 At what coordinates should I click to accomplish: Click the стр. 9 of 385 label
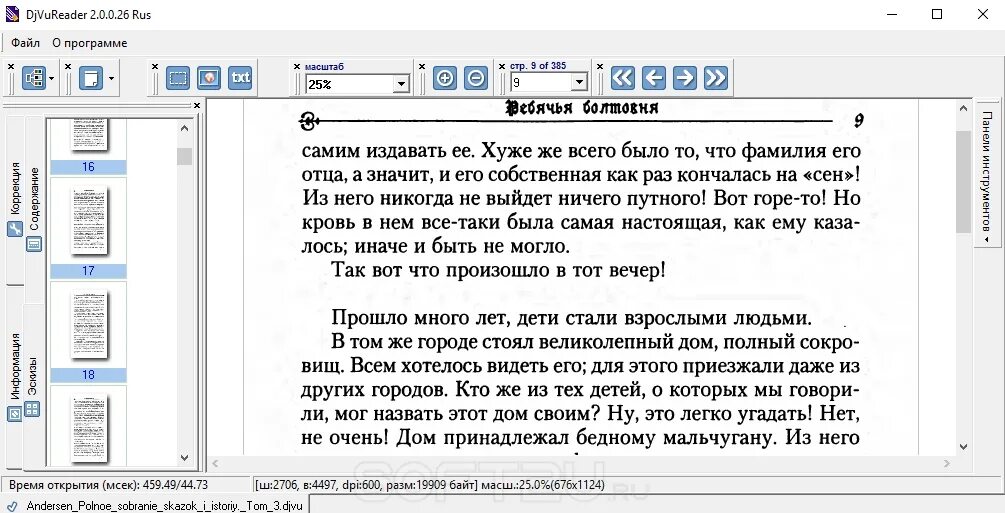[x=538, y=66]
